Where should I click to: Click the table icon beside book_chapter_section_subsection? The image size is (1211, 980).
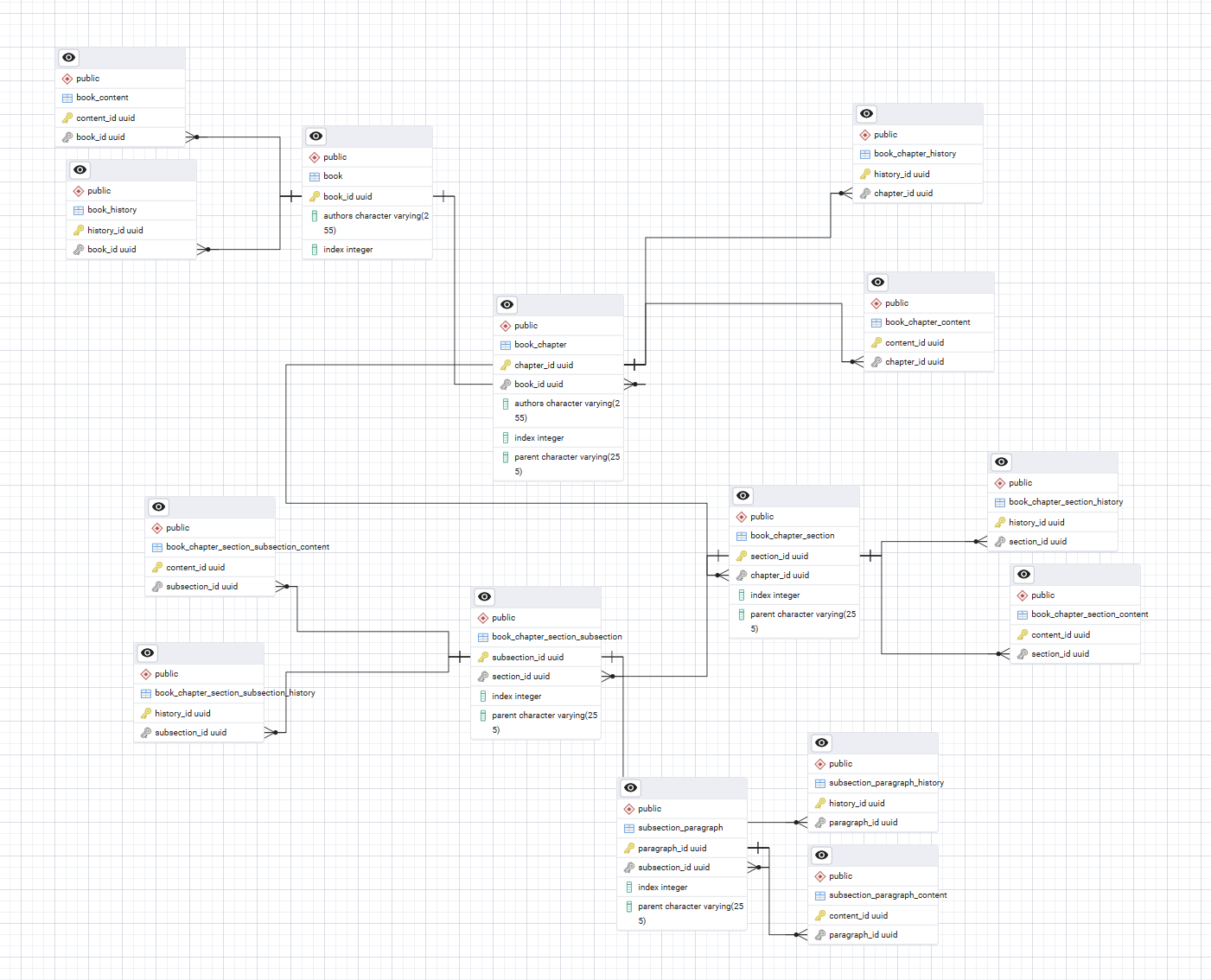click(x=483, y=637)
